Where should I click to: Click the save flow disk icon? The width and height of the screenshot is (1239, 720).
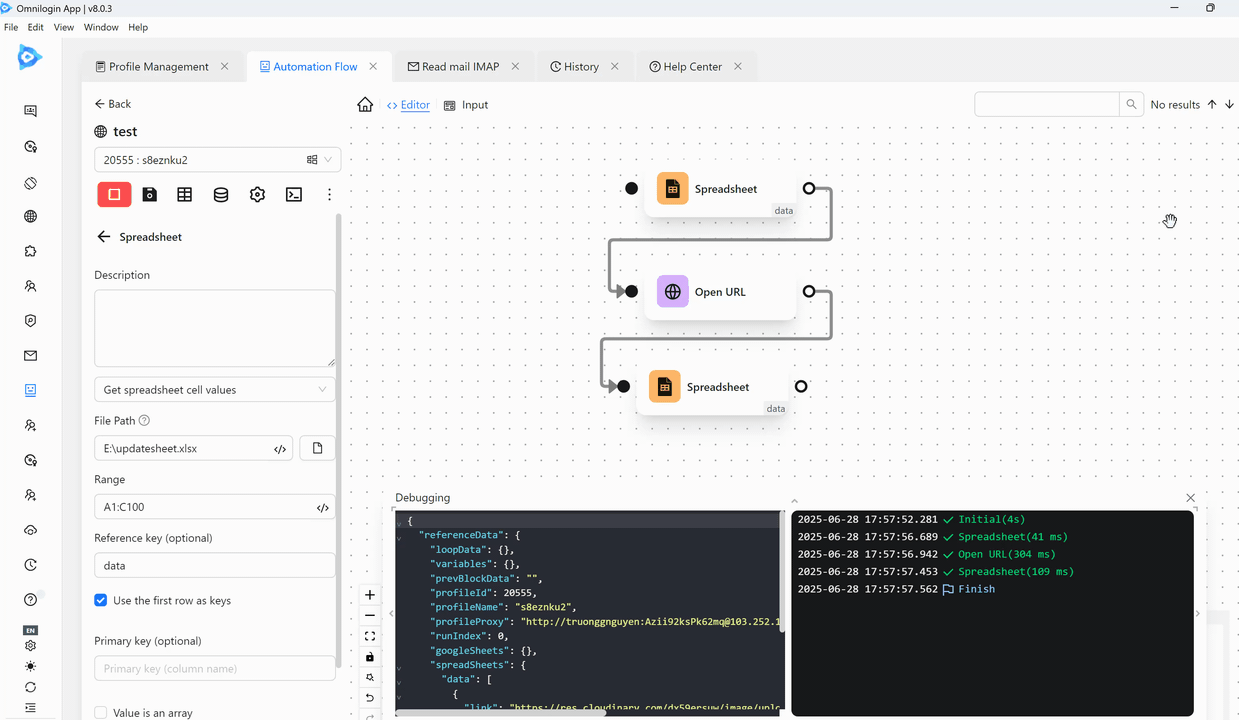(x=149, y=195)
